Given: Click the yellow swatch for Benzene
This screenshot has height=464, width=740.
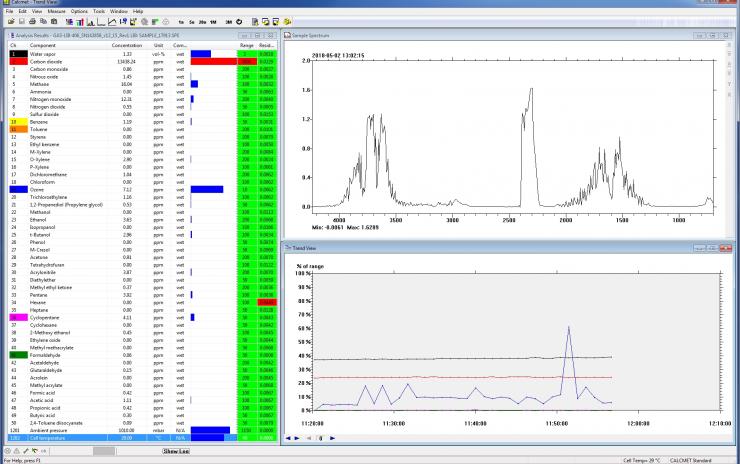Looking at the screenshot, I should [18, 122].
